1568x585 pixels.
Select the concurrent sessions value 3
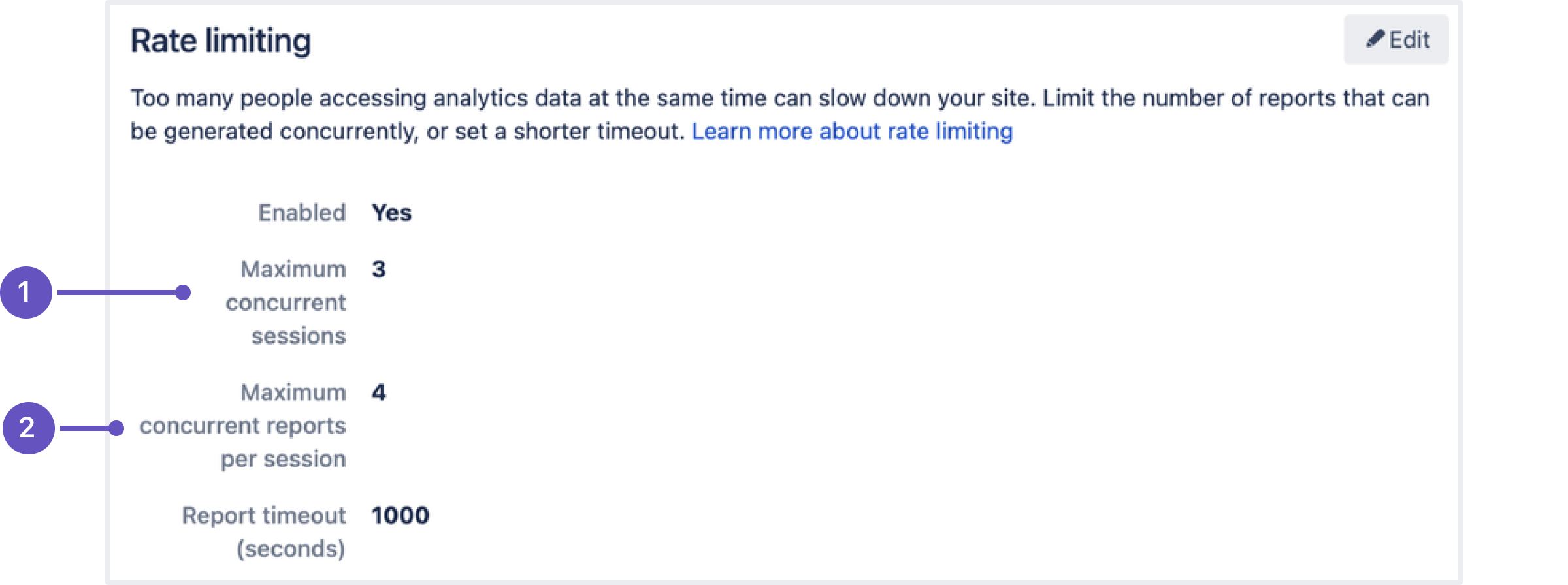(x=379, y=269)
